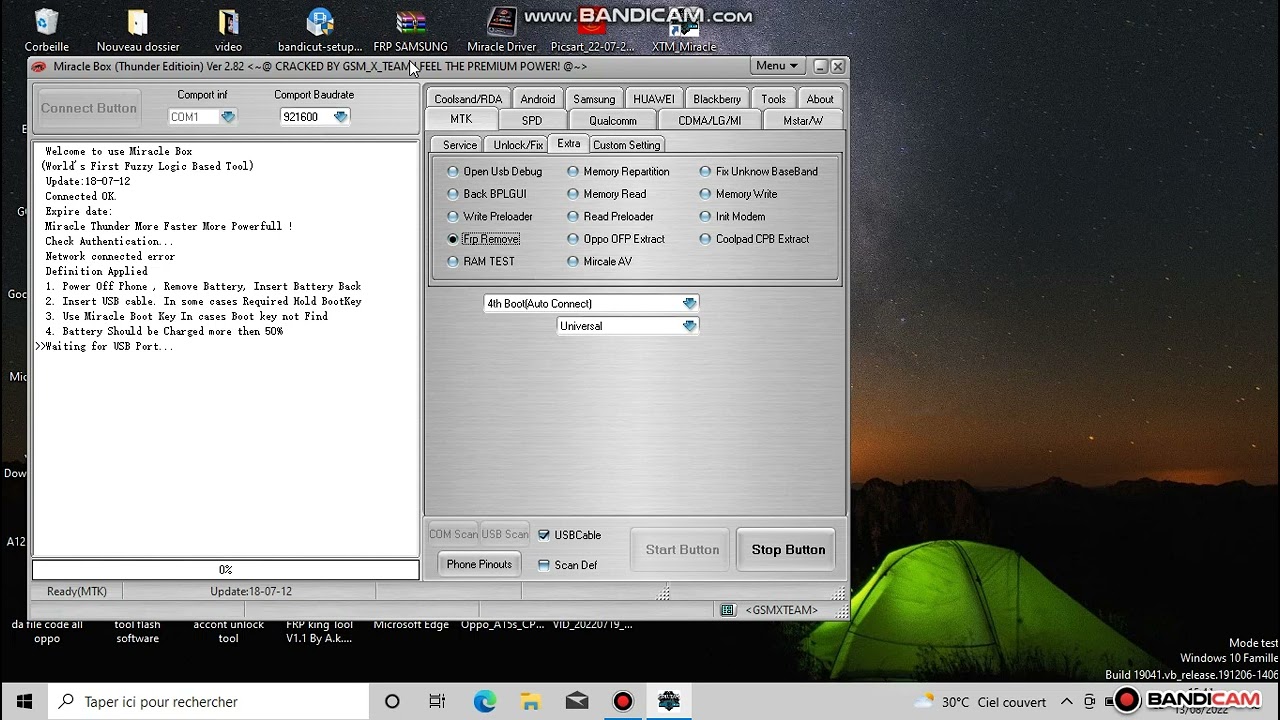Click the Bandicam record icon in taskbar
The height and width of the screenshot is (720, 1280).
coord(623,701)
